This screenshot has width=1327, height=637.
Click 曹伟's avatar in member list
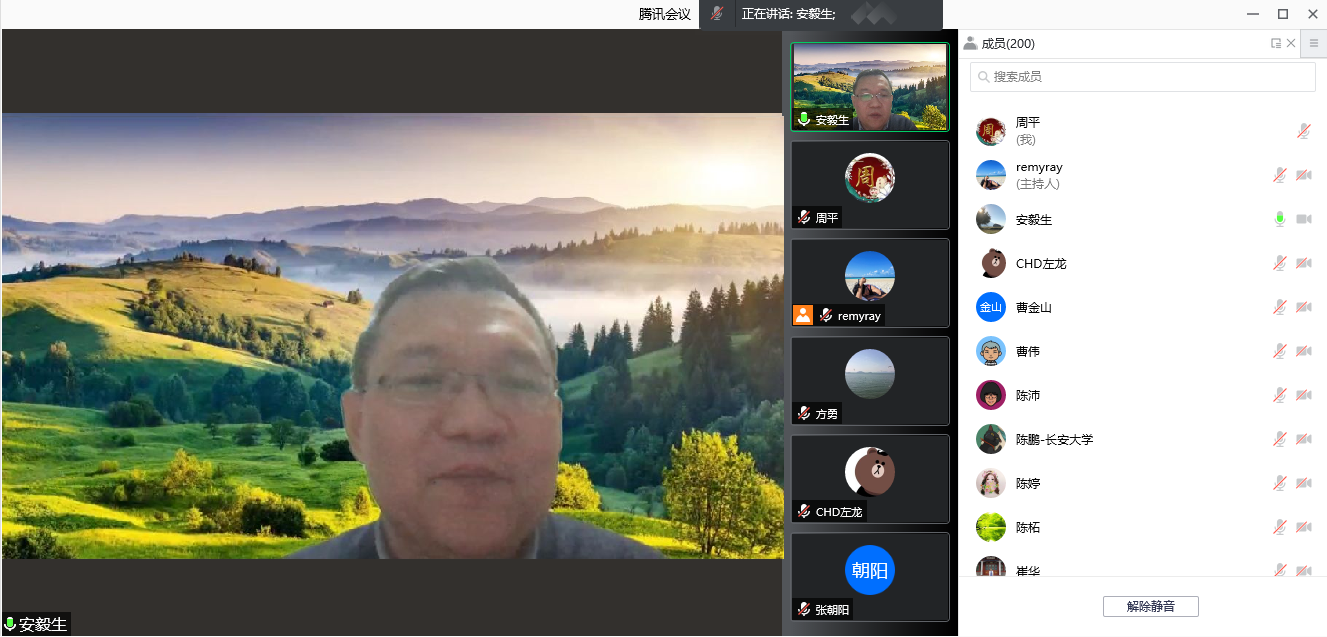(990, 351)
